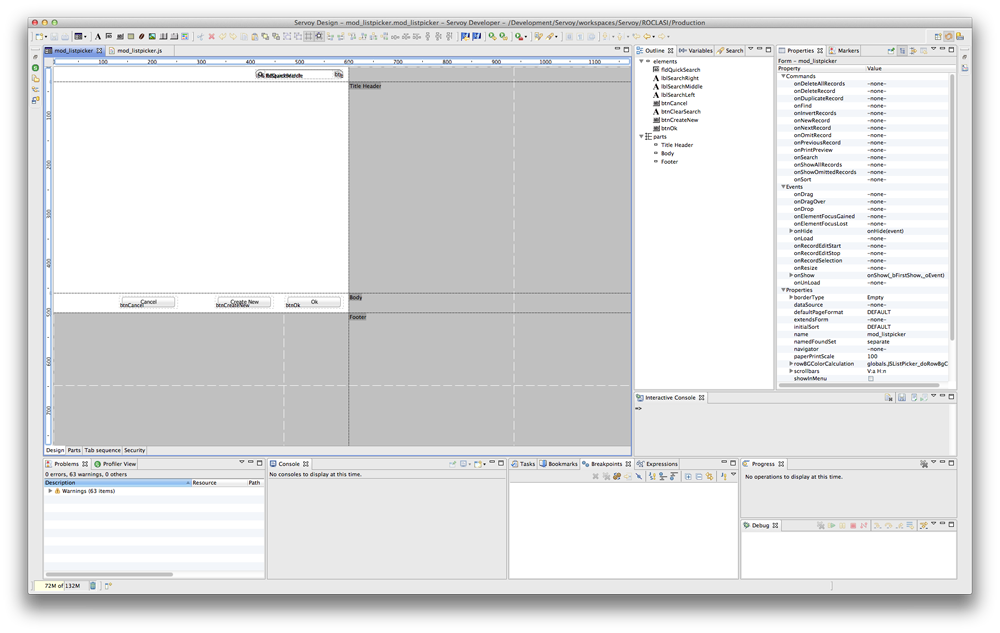
Task: Click the clear icon in Interactive Console toolbar
Action: coord(889,397)
